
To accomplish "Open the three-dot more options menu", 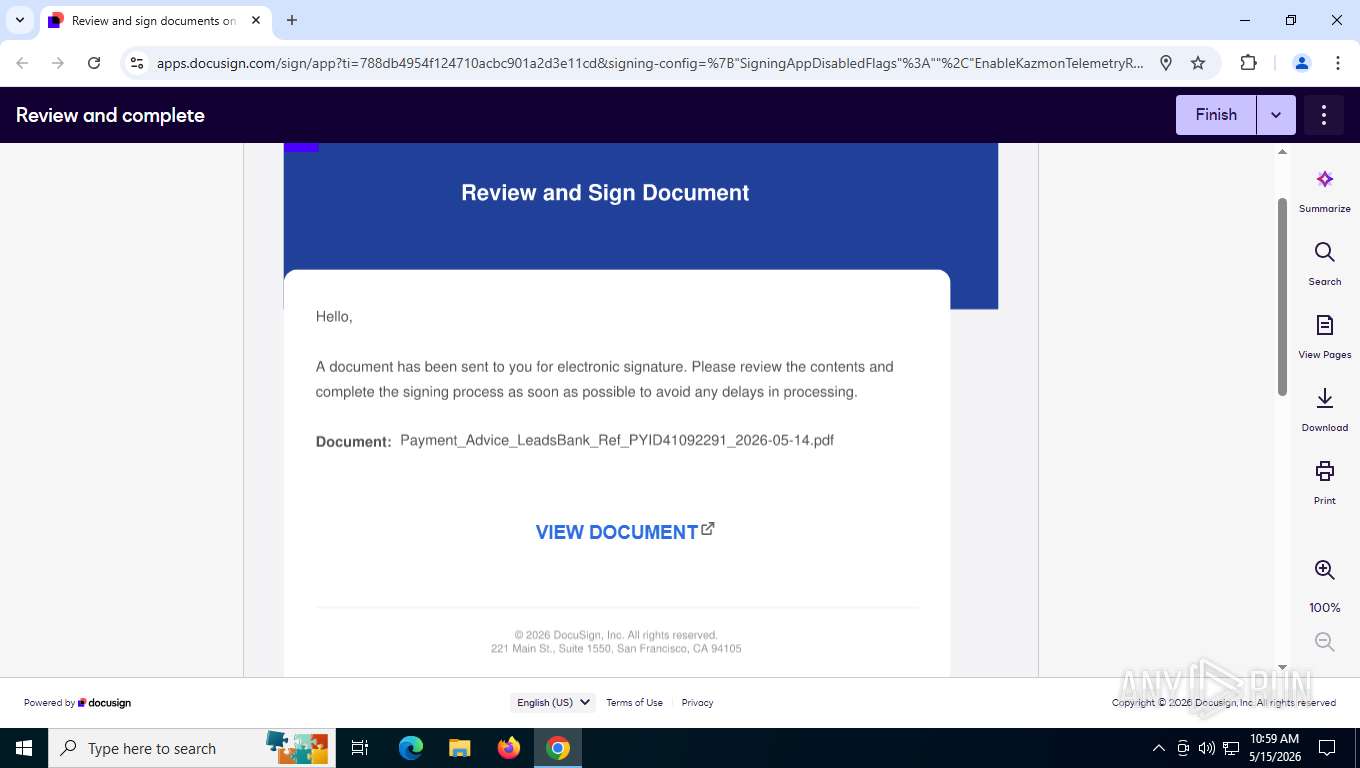I will pyautogui.click(x=1324, y=115).
